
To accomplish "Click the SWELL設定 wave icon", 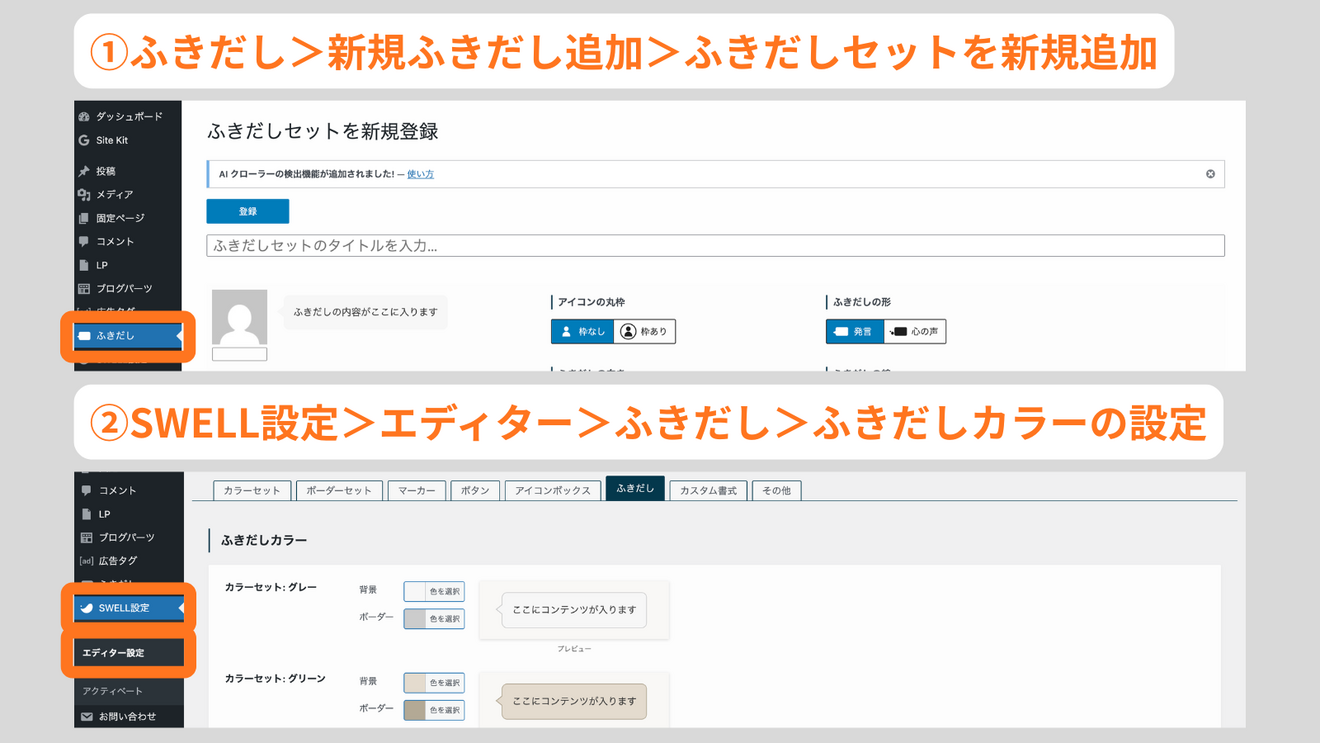I will click(x=87, y=608).
